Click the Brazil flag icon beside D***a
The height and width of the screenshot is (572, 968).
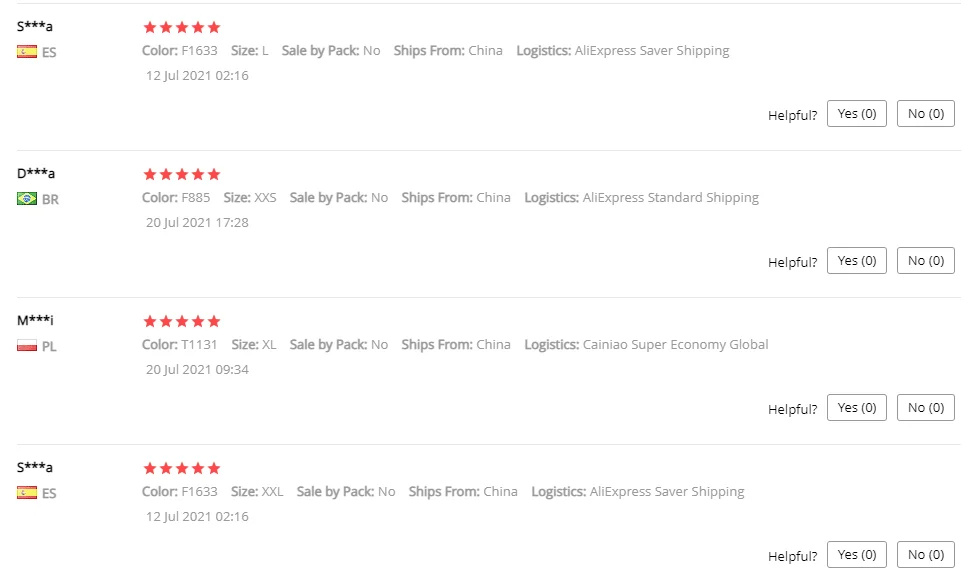point(27,199)
